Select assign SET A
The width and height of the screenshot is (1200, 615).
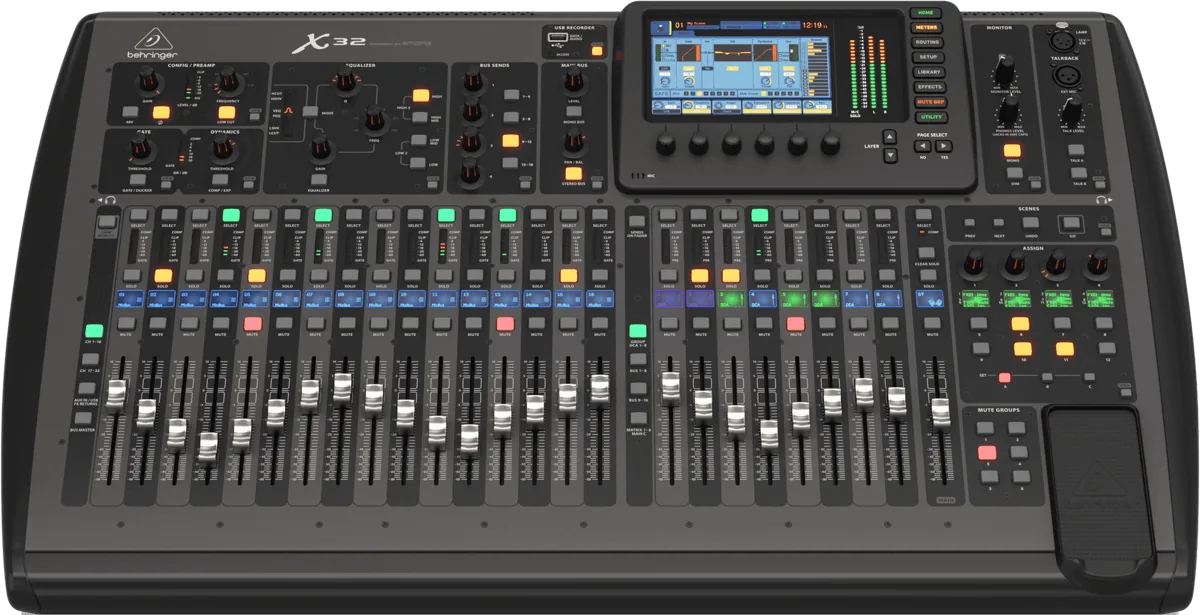1004,376
